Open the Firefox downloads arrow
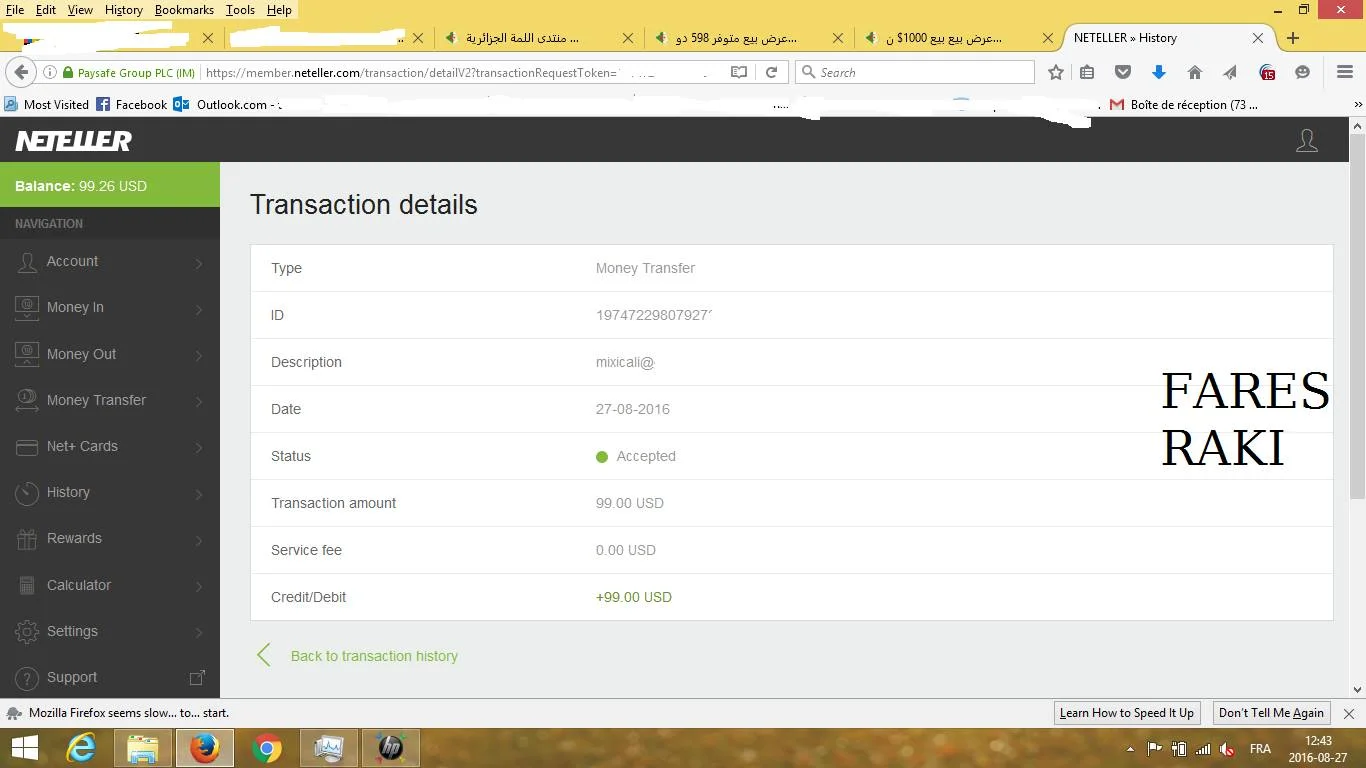Screen dimensions: 1366x768 (1158, 72)
